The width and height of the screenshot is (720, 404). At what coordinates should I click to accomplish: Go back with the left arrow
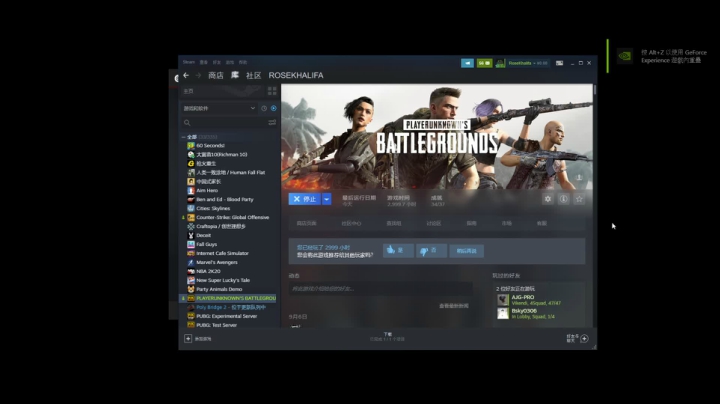(186, 75)
